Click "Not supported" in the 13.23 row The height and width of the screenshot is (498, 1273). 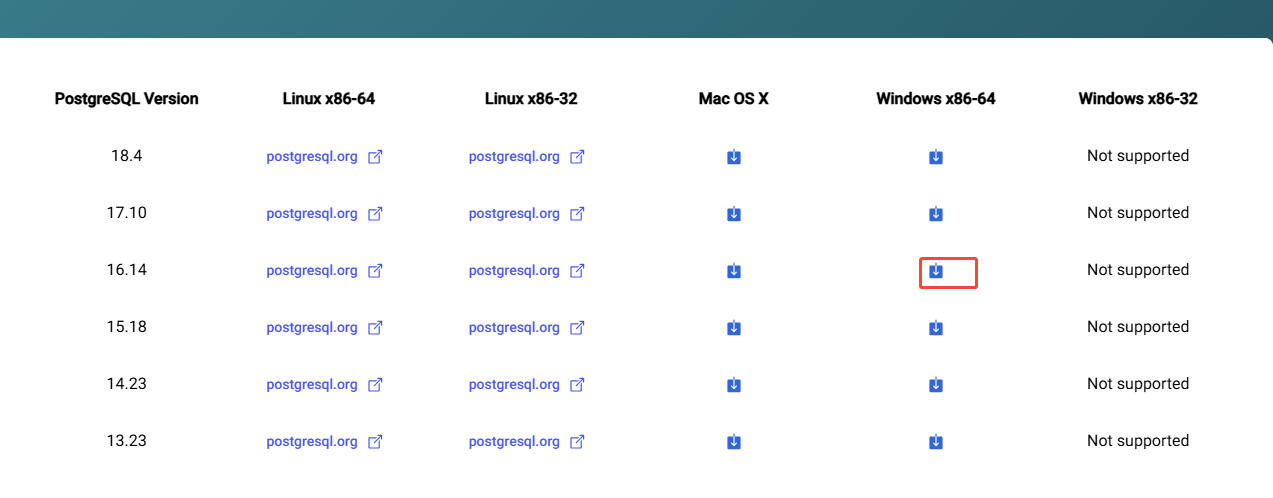tap(1138, 441)
